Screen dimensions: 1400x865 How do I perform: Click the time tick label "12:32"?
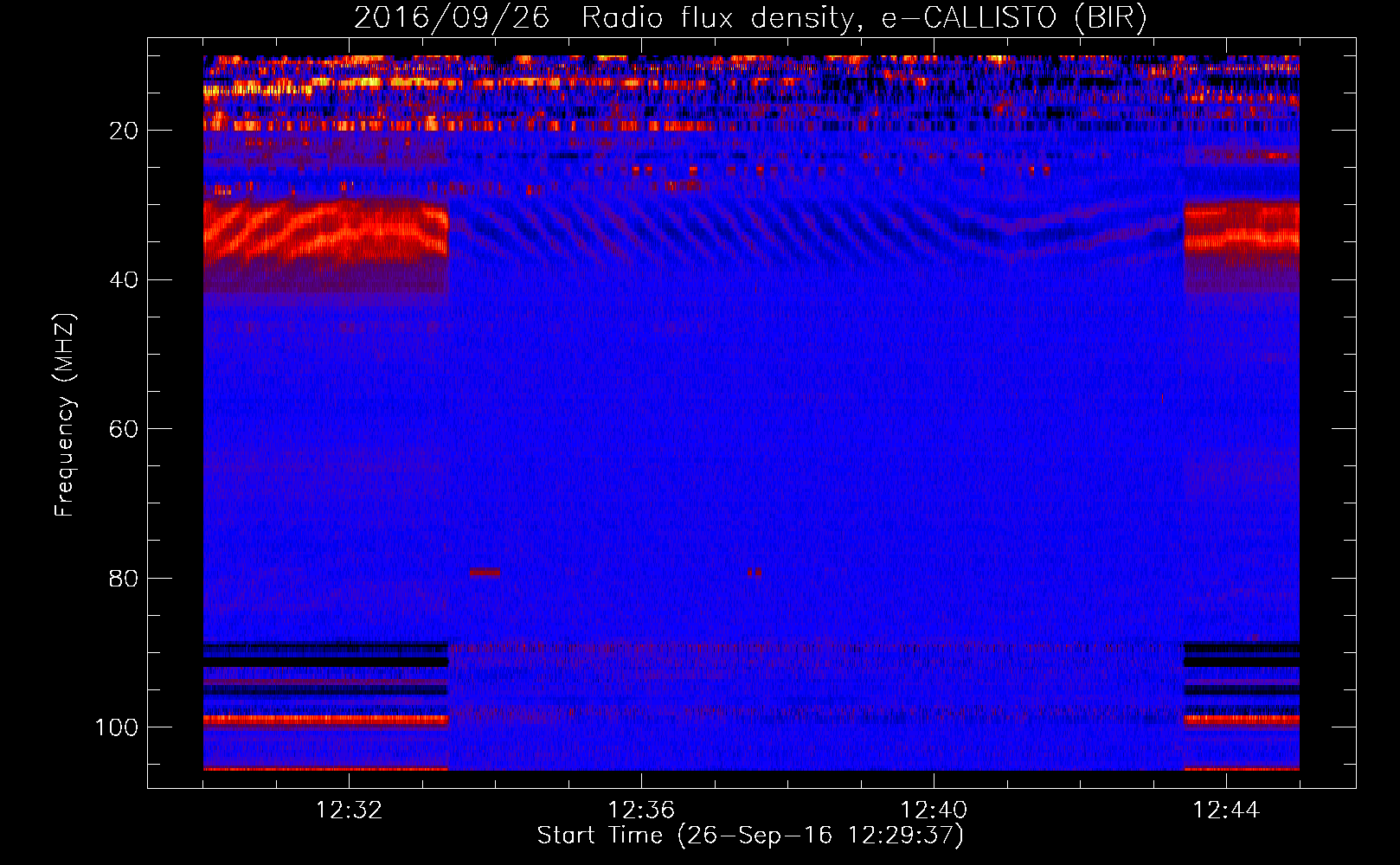(350, 811)
